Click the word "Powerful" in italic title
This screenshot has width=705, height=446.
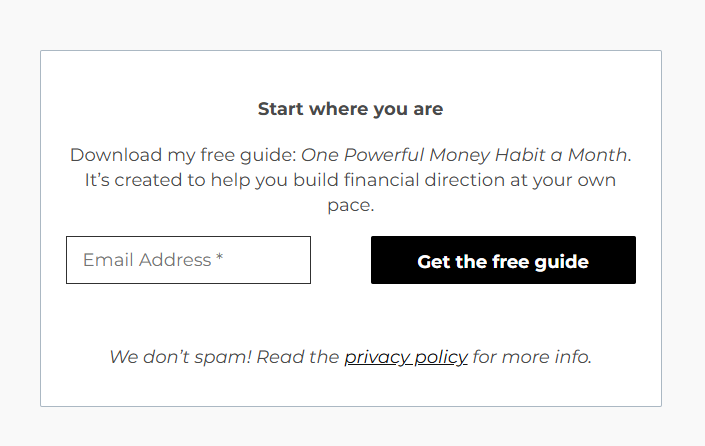384,155
